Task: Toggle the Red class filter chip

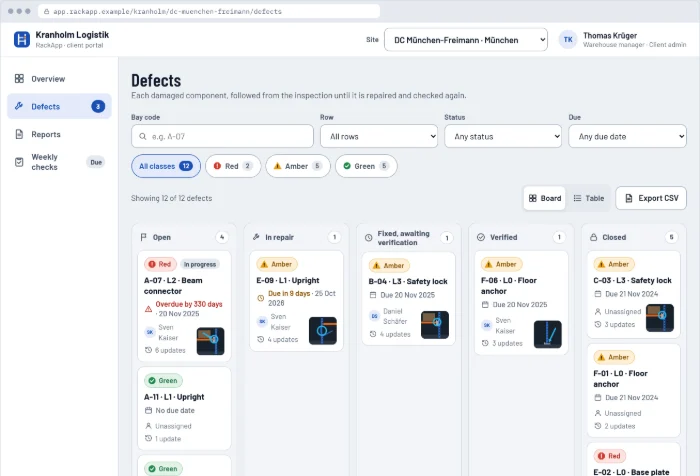Action: pos(233,166)
